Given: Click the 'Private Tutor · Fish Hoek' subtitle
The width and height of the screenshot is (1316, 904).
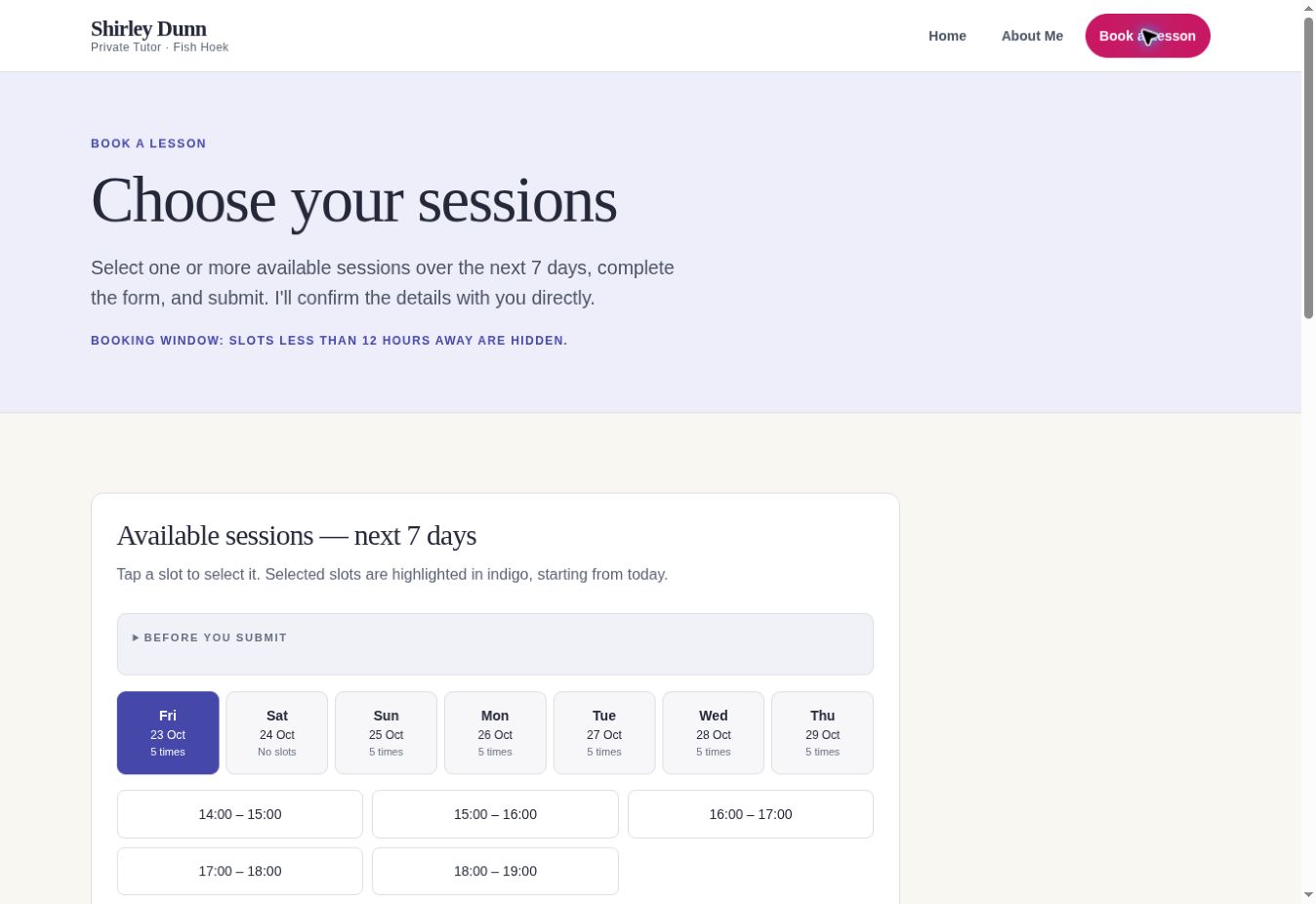Looking at the screenshot, I should pos(159,47).
